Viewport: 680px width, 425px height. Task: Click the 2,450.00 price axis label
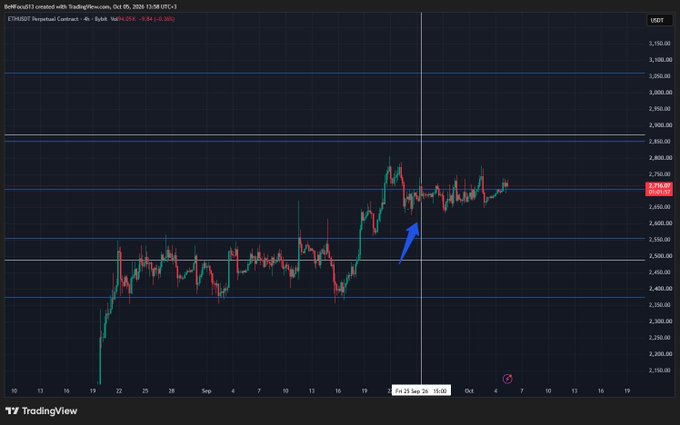(x=659, y=272)
